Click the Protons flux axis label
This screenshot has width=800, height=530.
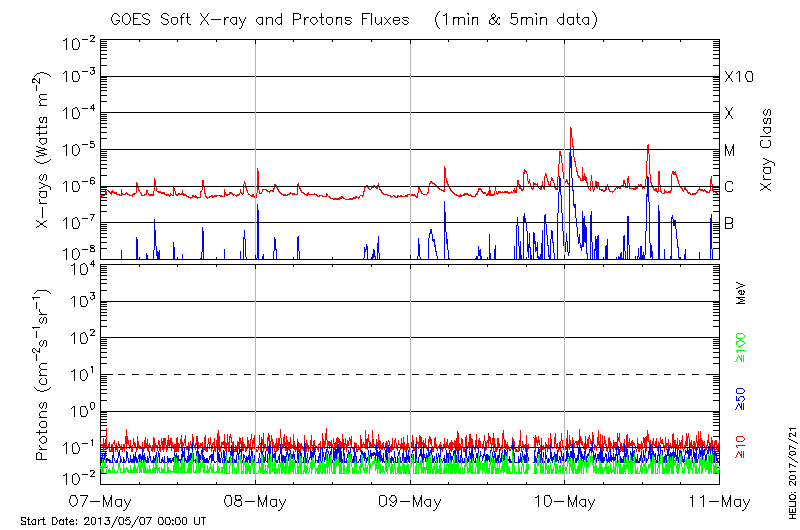44,377
